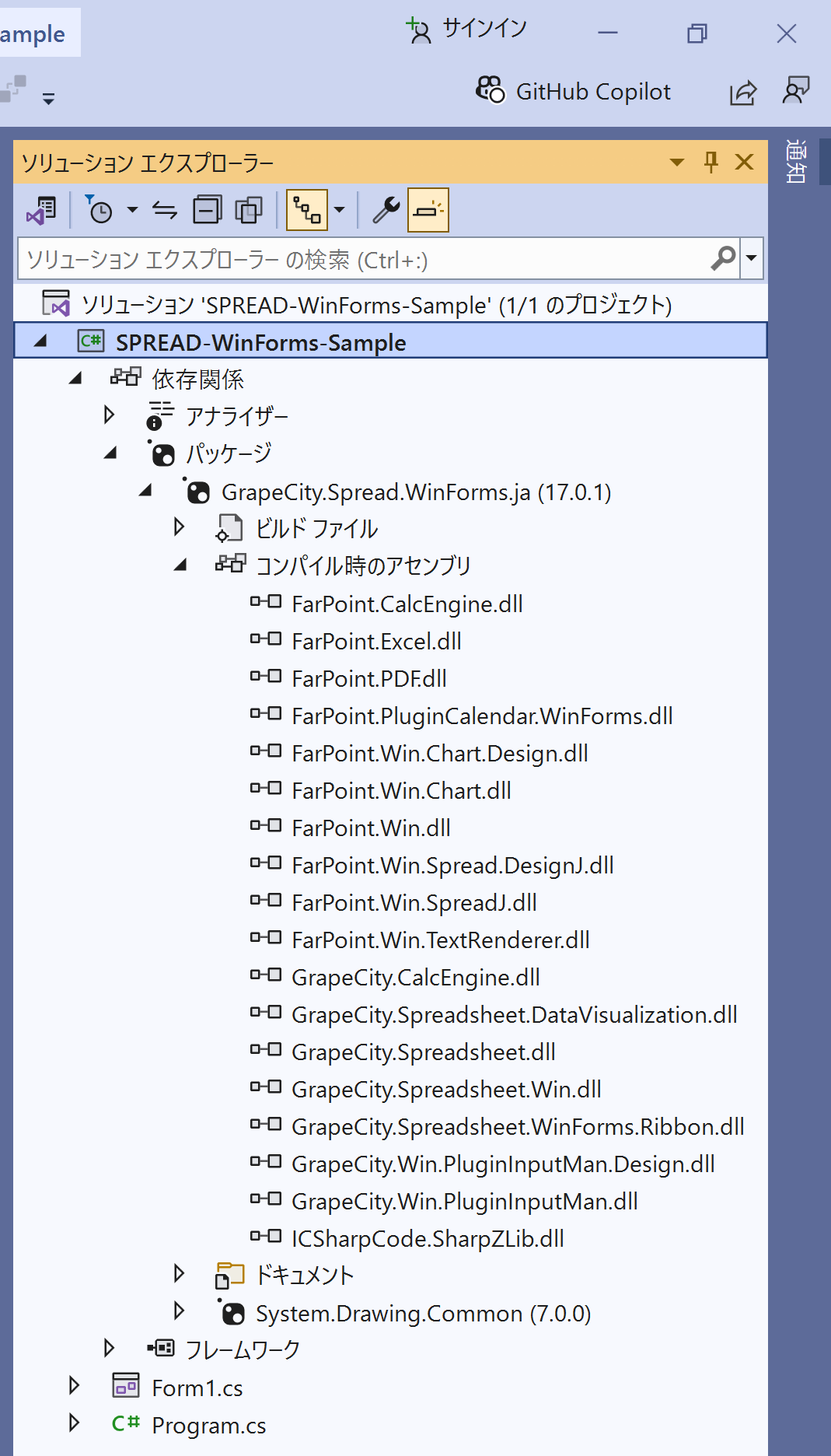Select FarPoint.CalcEngine.dll
Image resolution: width=831 pixels, height=1456 pixels.
pos(407,604)
